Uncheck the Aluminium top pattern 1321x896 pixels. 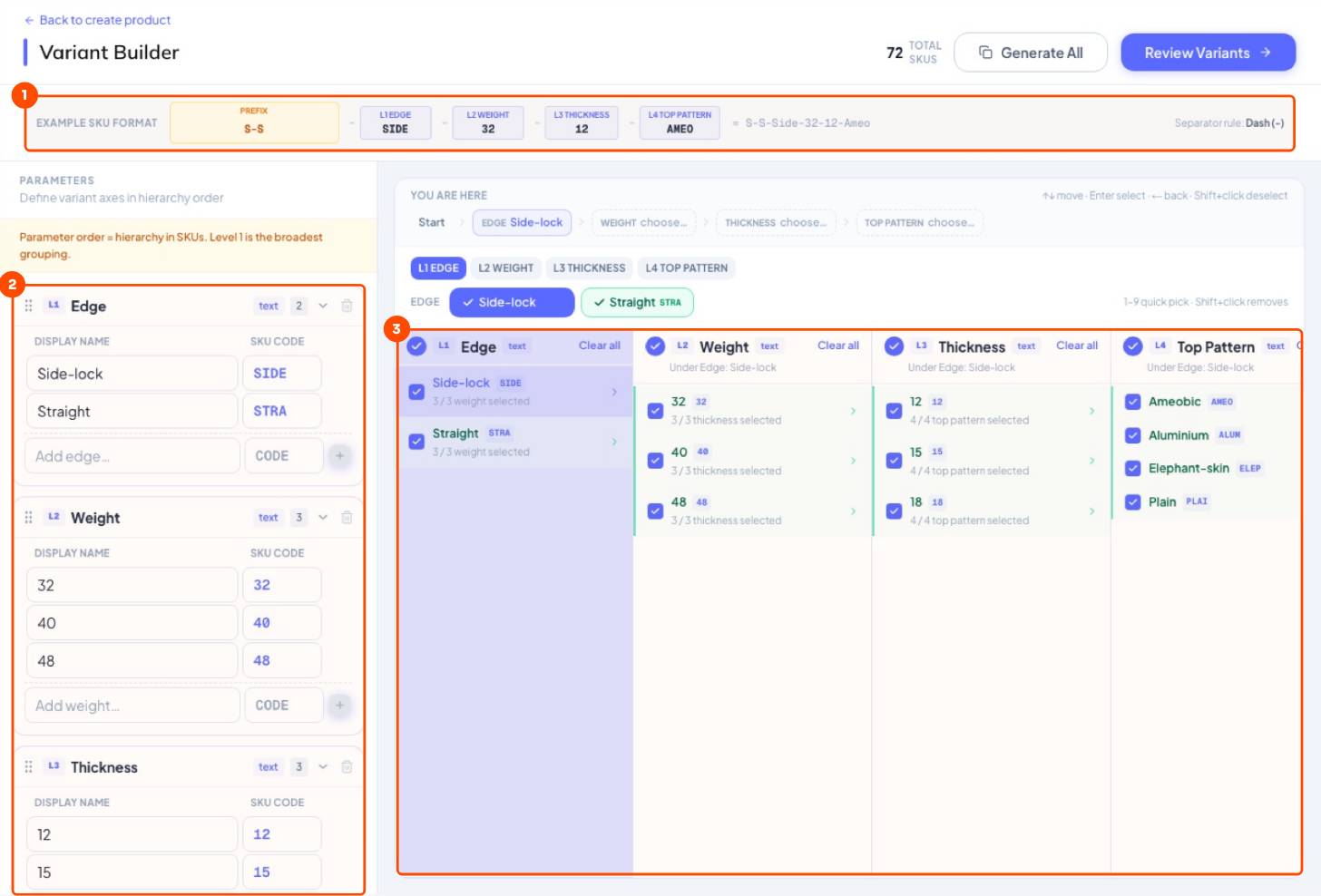pyautogui.click(x=1132, y=435)
